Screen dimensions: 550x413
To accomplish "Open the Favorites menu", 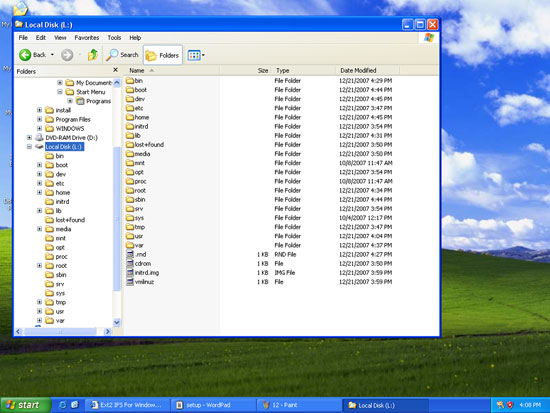I will (87, 38).
